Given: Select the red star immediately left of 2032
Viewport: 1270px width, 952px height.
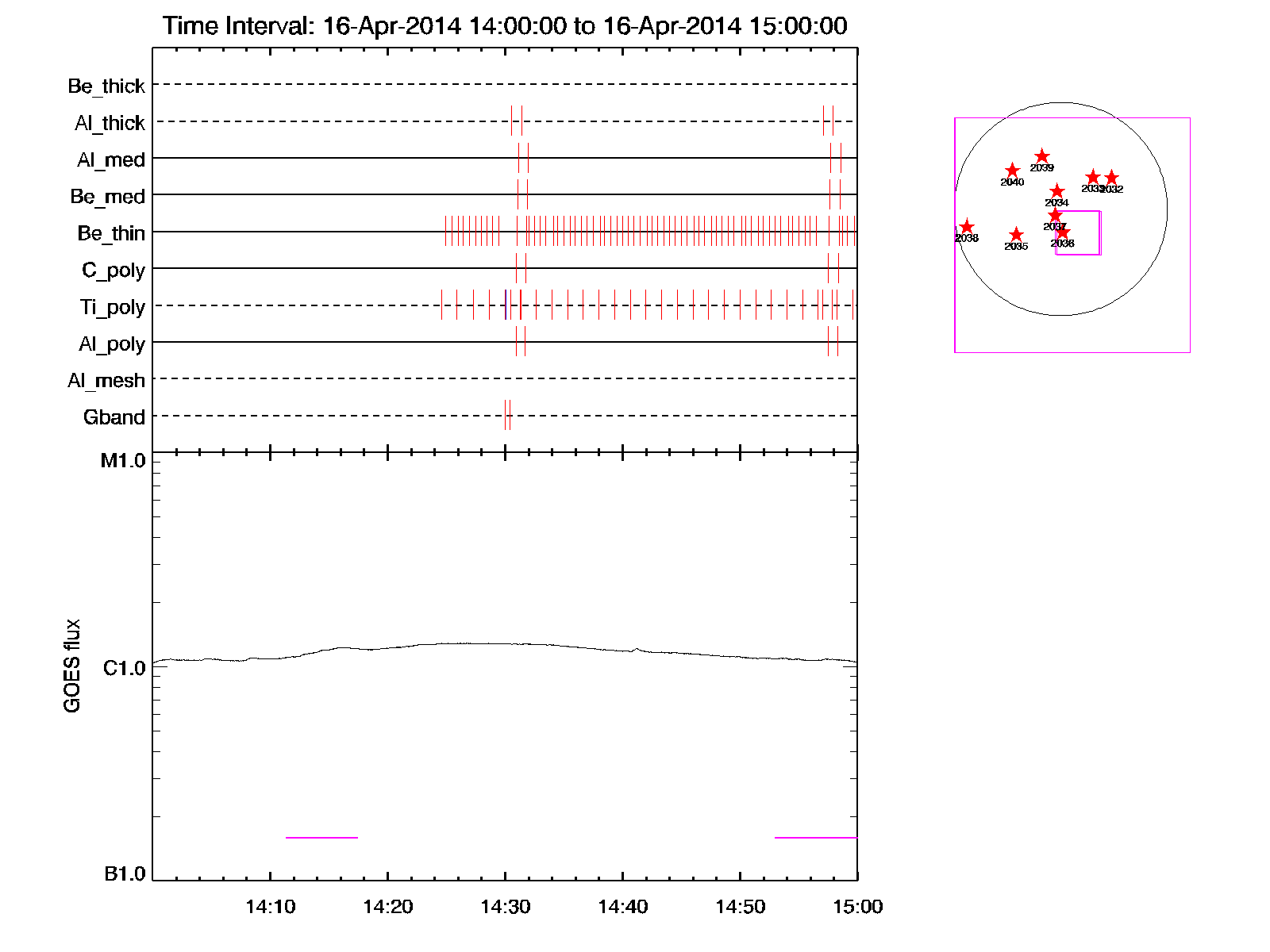Looking at the screenshot, I should 1092,177.
